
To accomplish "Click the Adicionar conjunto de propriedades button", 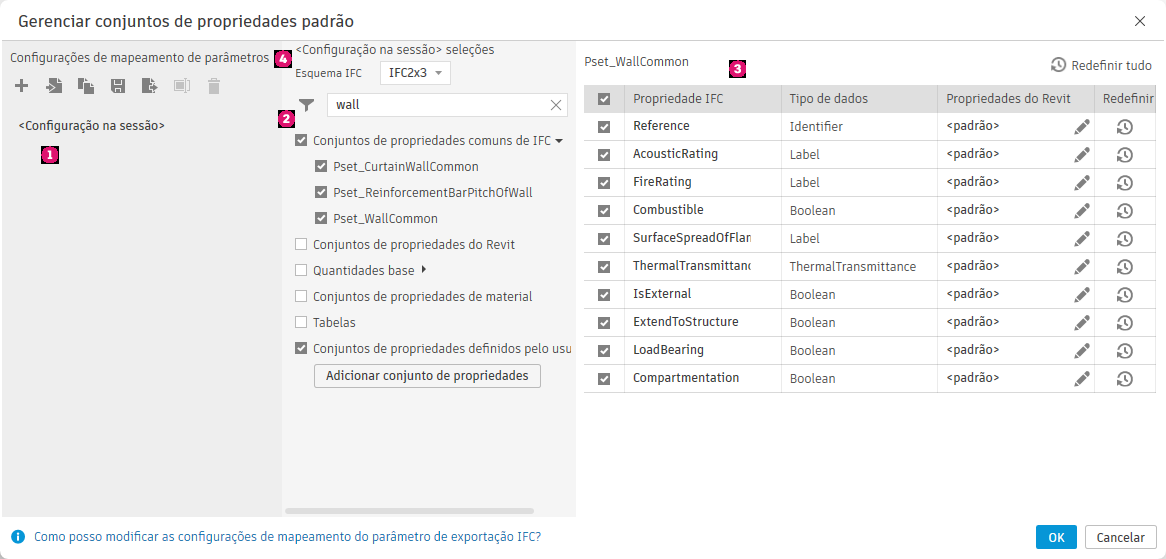I will pyautogui.click(x=427, y=376).
